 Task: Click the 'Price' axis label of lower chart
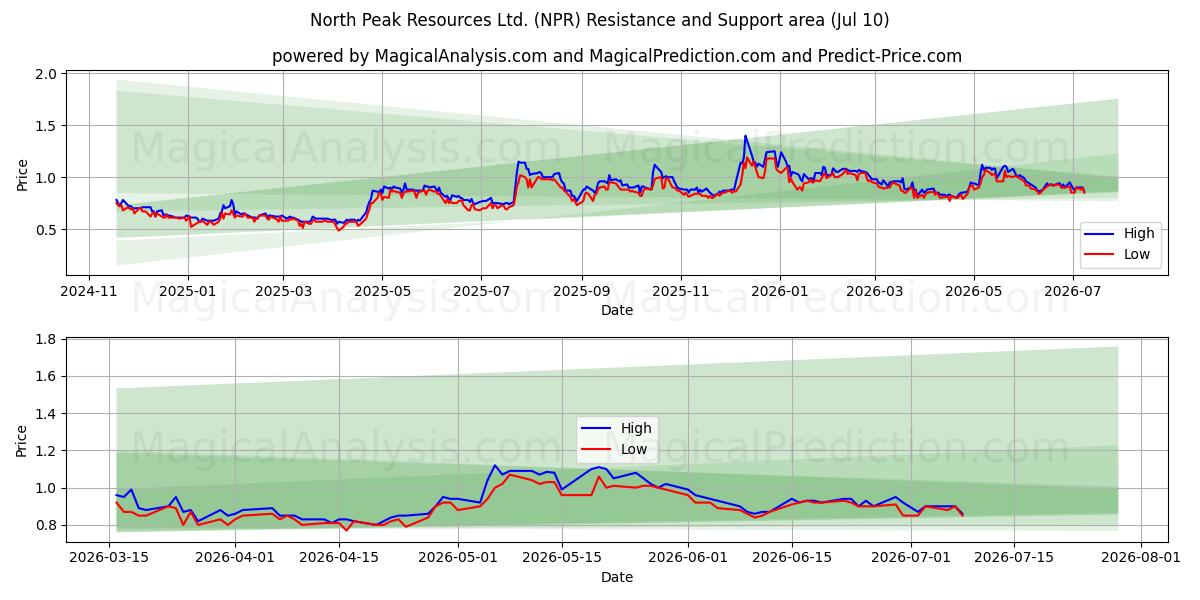23,441
